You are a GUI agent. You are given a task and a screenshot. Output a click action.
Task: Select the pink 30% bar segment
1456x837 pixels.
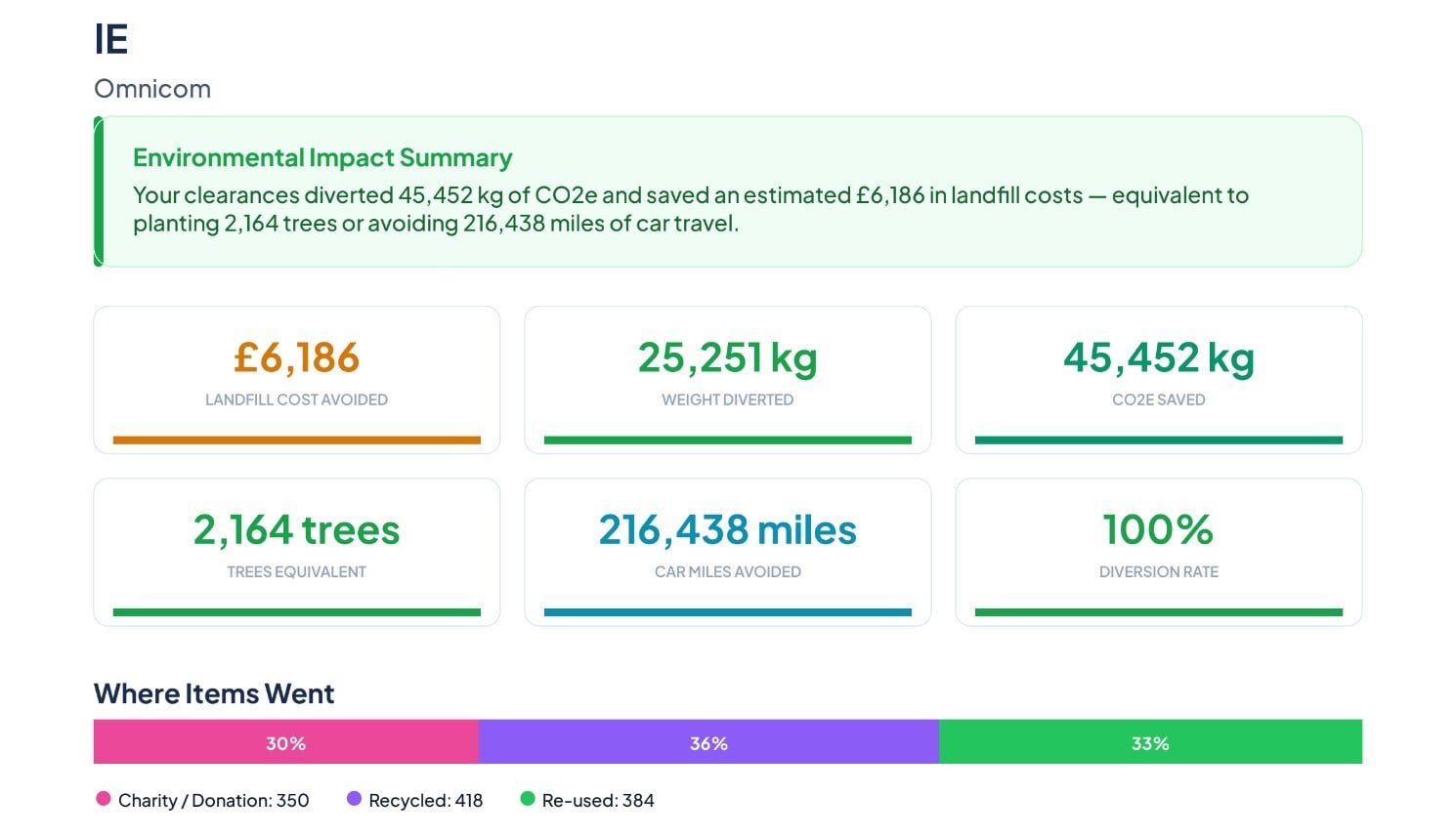[x=286, y=742]
